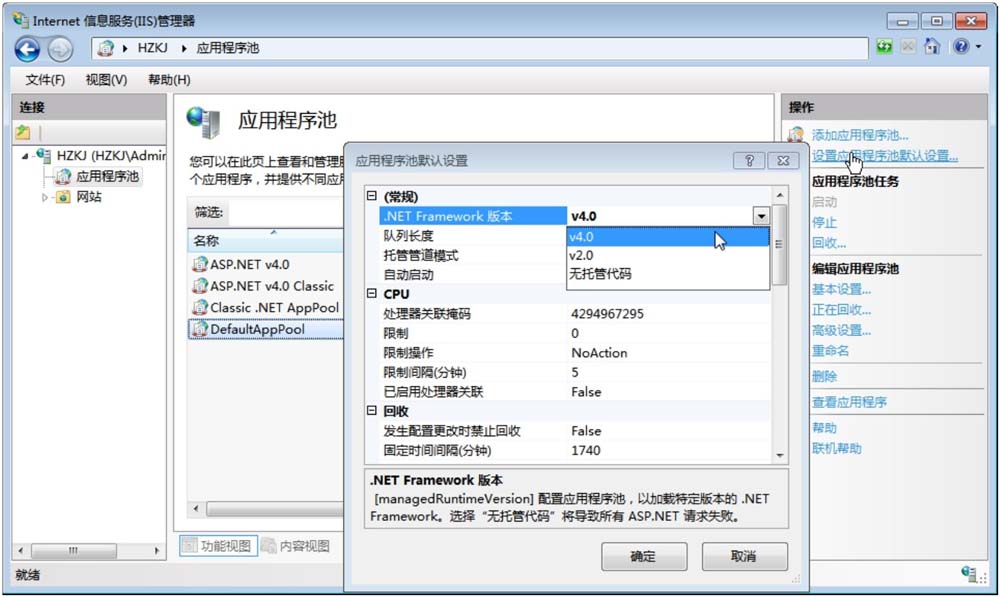Open the 帮助(H) menu
This screenshot has height=597, width=1000.
[x=169, y=80]
